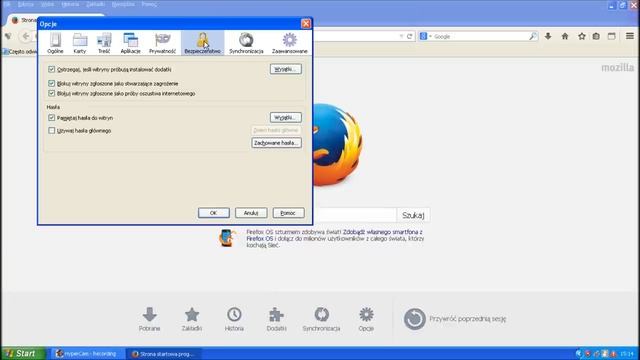This screenshot has height=360, width=640.
Task: Click Przywróć poprzednią sesję restore session button
Action: (x=455, y=319)
